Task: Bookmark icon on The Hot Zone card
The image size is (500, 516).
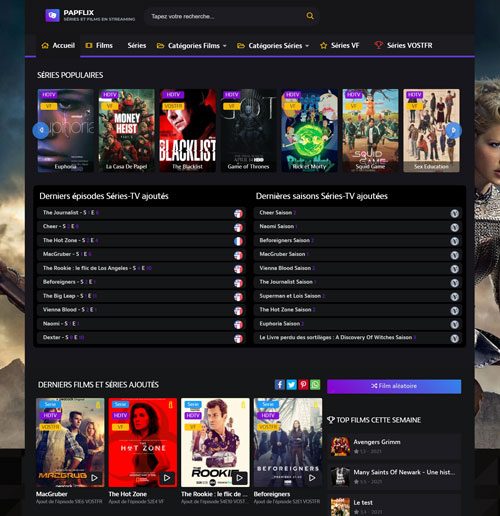Action: tap(171, 405)
